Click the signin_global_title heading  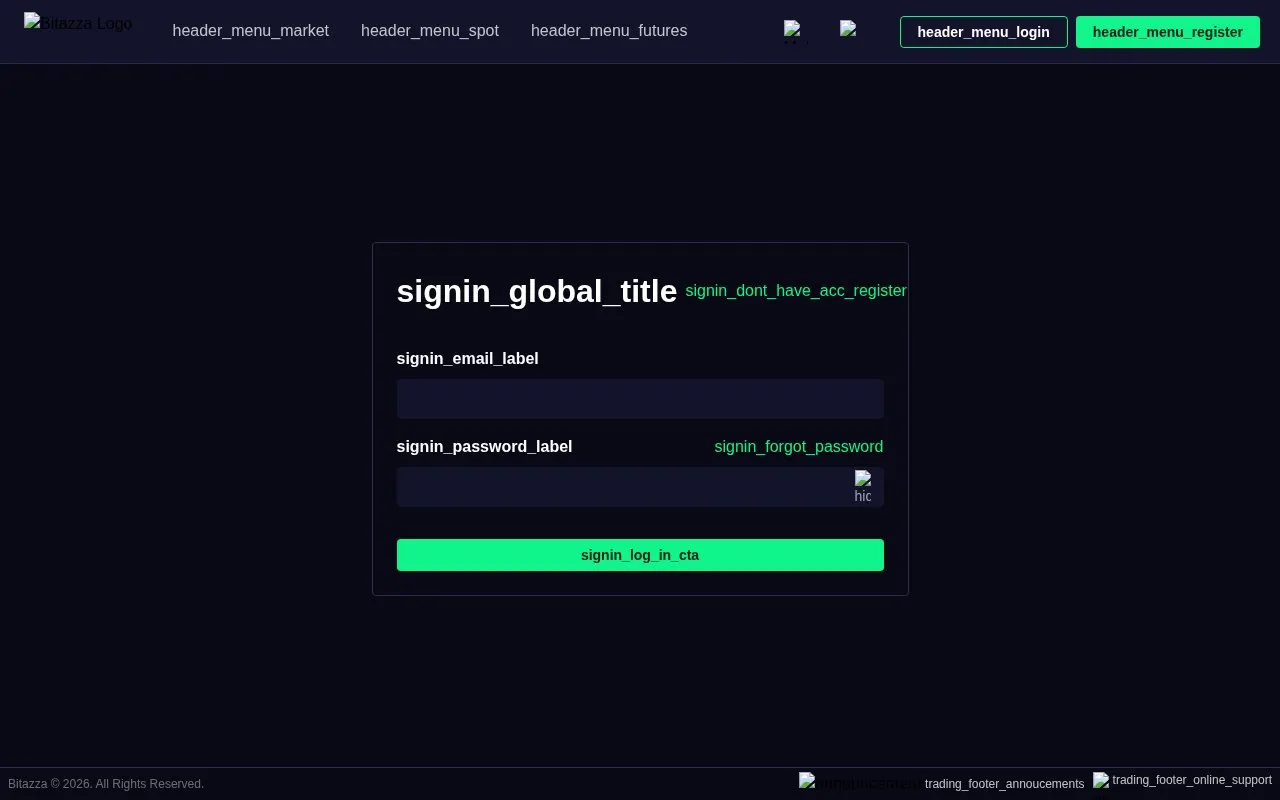point(537,291)
